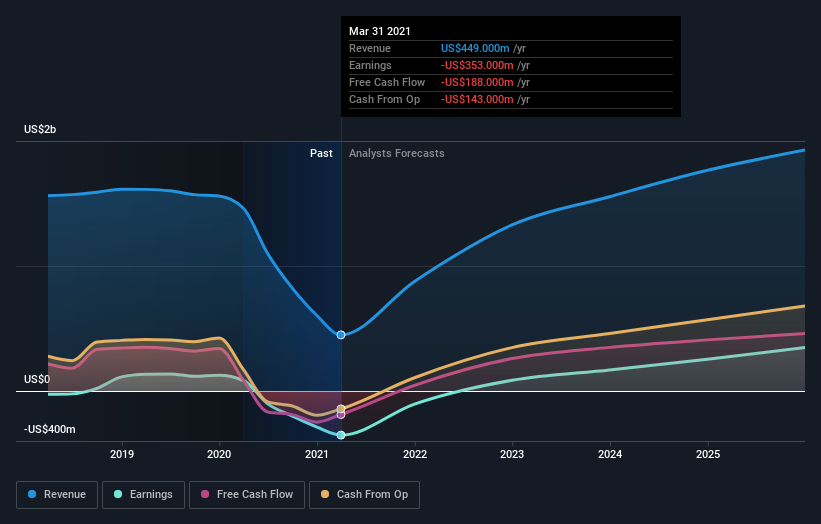821x524 pixels.
Task: Click the Revenue row label in tooltip
Action: pyautogui.click(x=370, y=48)
